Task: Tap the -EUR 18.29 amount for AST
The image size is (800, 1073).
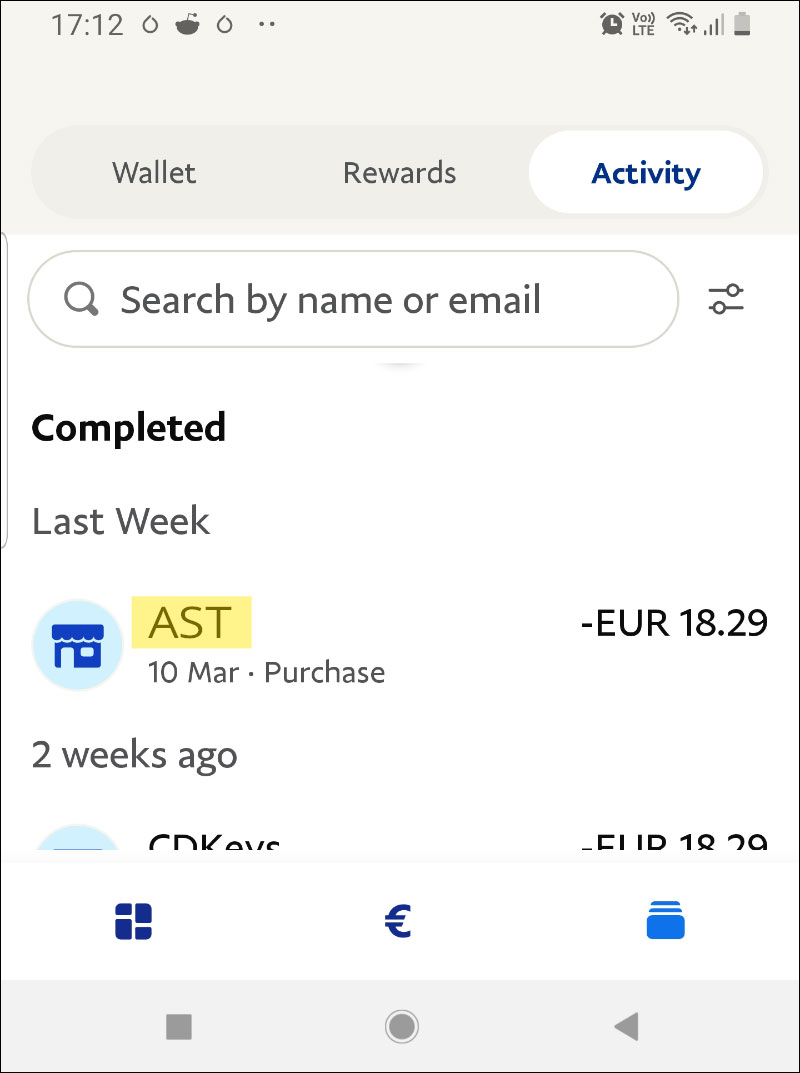Action: point(675,622)
